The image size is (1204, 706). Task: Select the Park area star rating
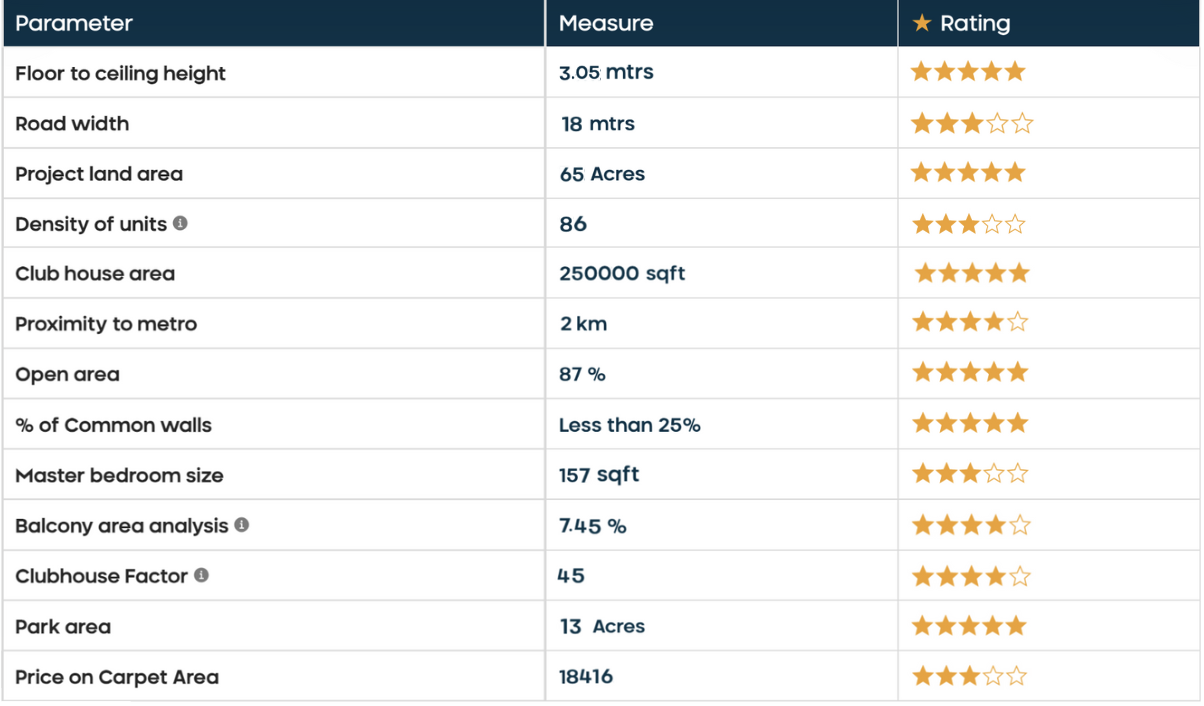[969, 627]
